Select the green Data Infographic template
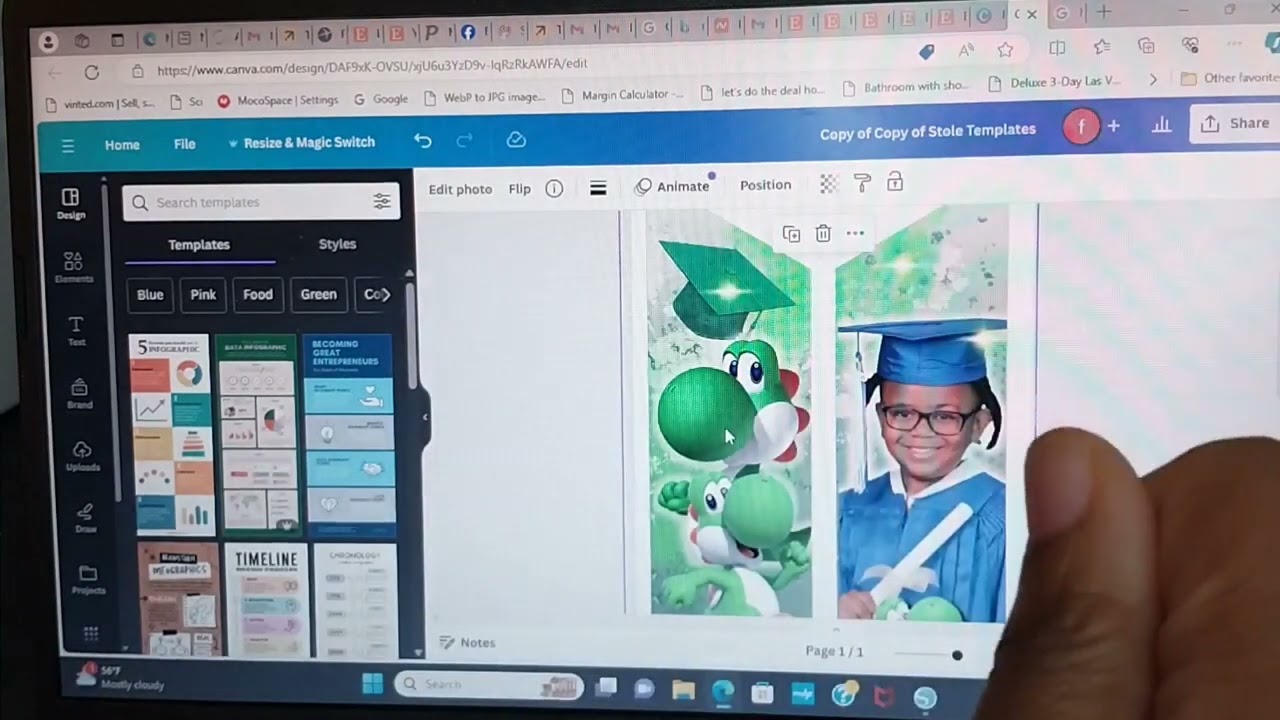The image size is (1280, 720). tap(258, 434)
